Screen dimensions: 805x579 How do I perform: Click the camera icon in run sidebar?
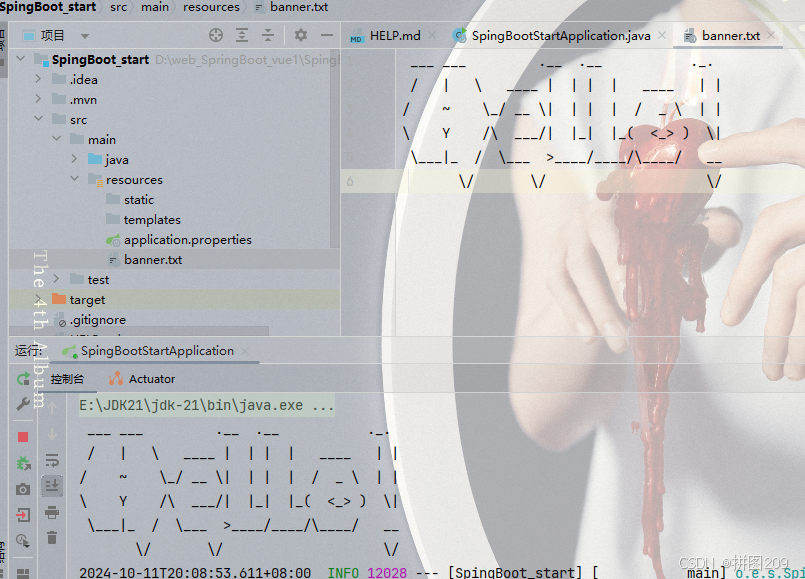pyautogui.click(x=23, y=489)
